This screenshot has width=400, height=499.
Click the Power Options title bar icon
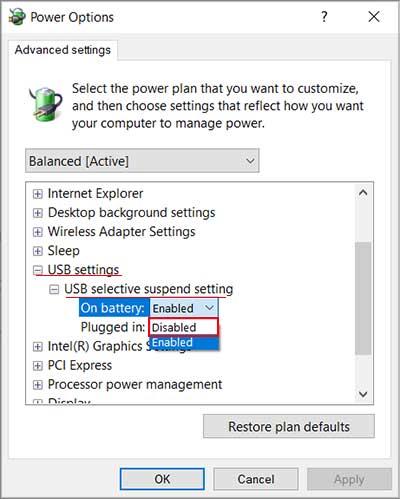[17, 17]
